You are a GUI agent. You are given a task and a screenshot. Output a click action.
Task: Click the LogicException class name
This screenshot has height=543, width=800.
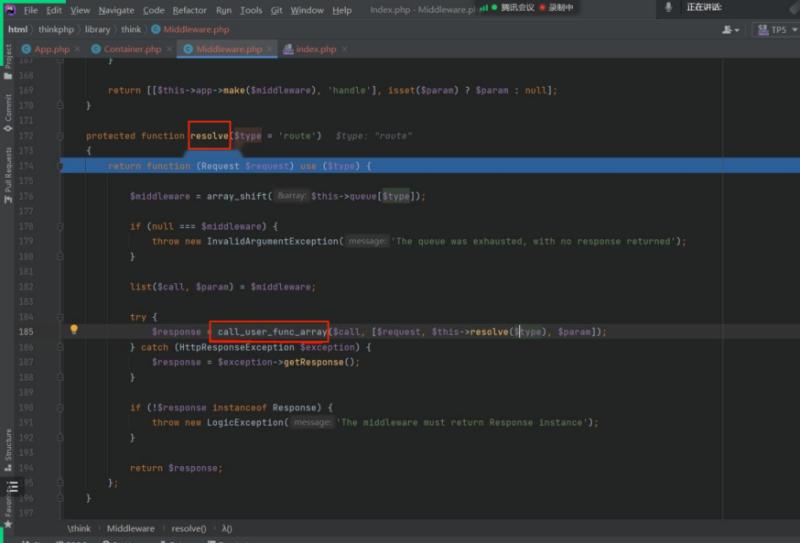tap(244, 423)
